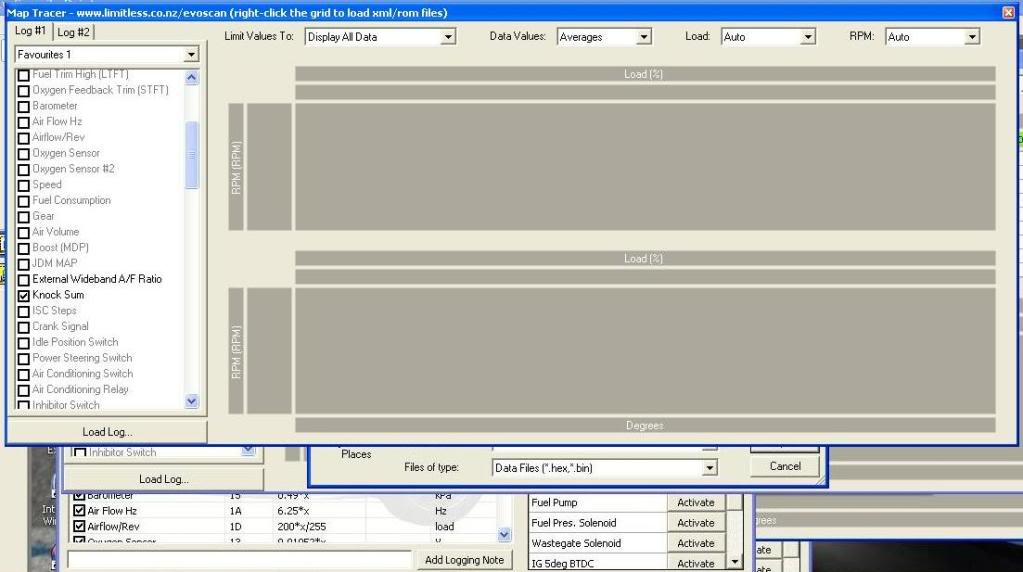Open the Load Auto dropdown
This screenshot has height=572, width=1023.
click(808, 37)
